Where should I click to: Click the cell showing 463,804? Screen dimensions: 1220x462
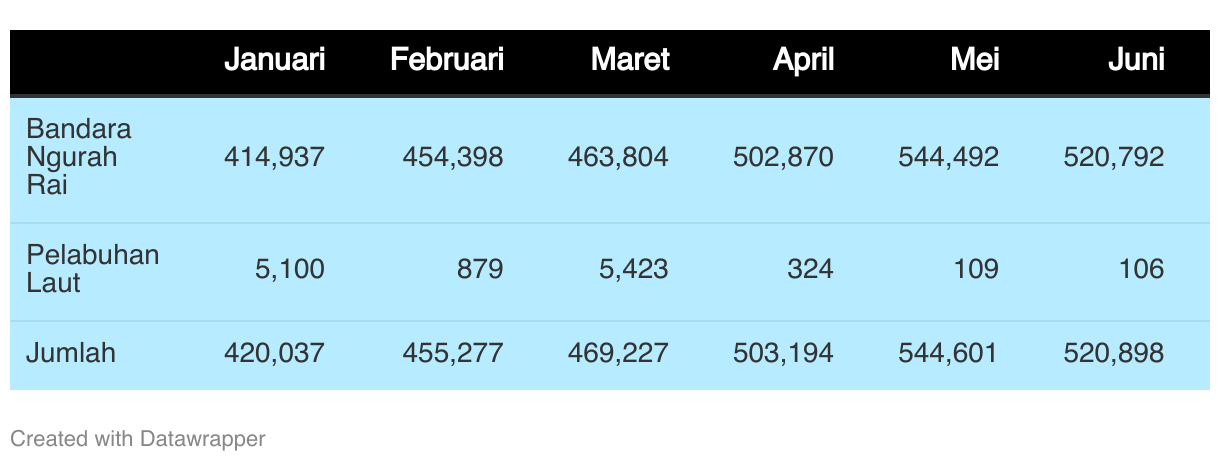[x=618, y=157]
